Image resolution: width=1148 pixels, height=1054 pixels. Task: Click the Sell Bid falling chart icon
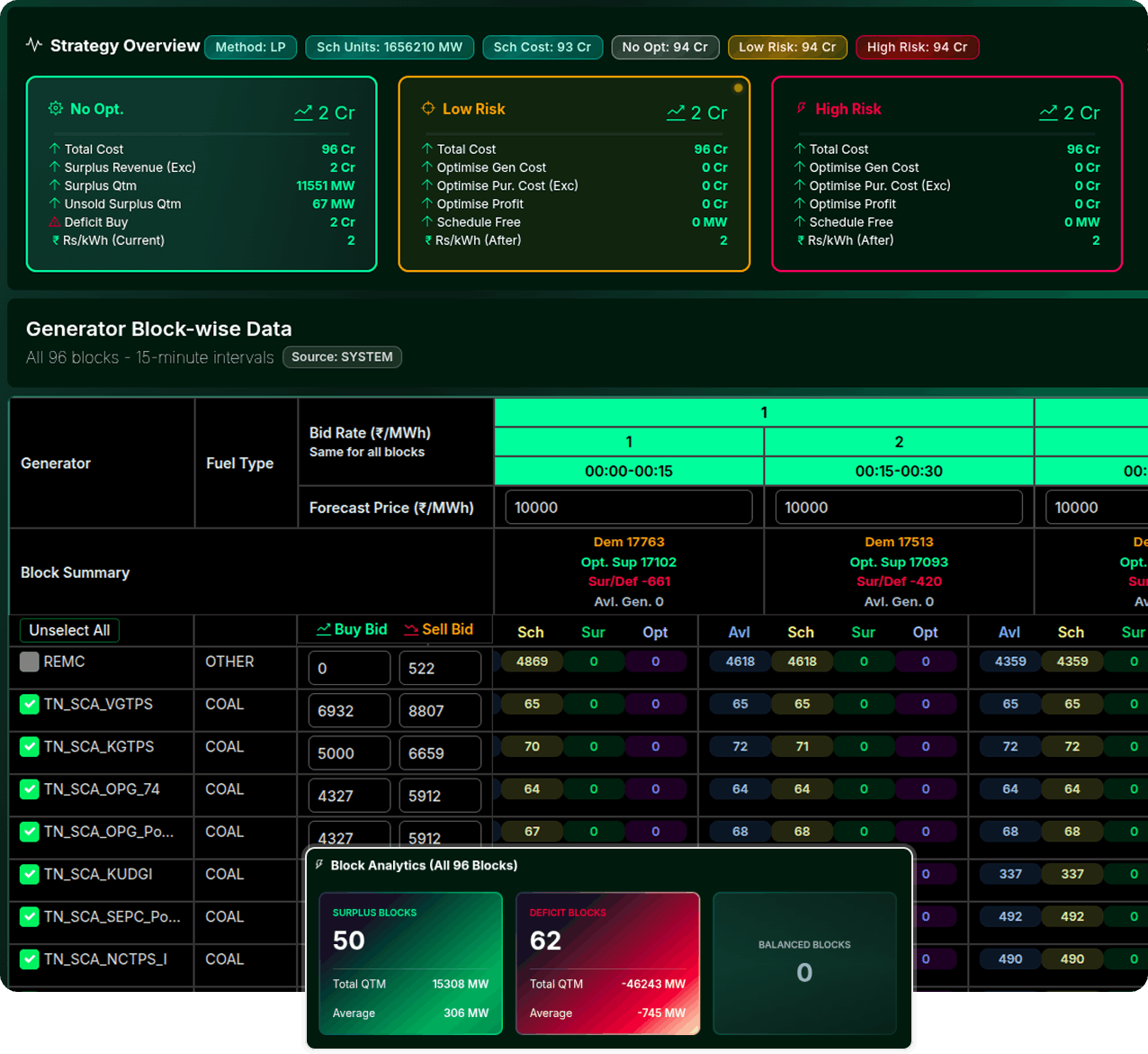coord(411,629)
